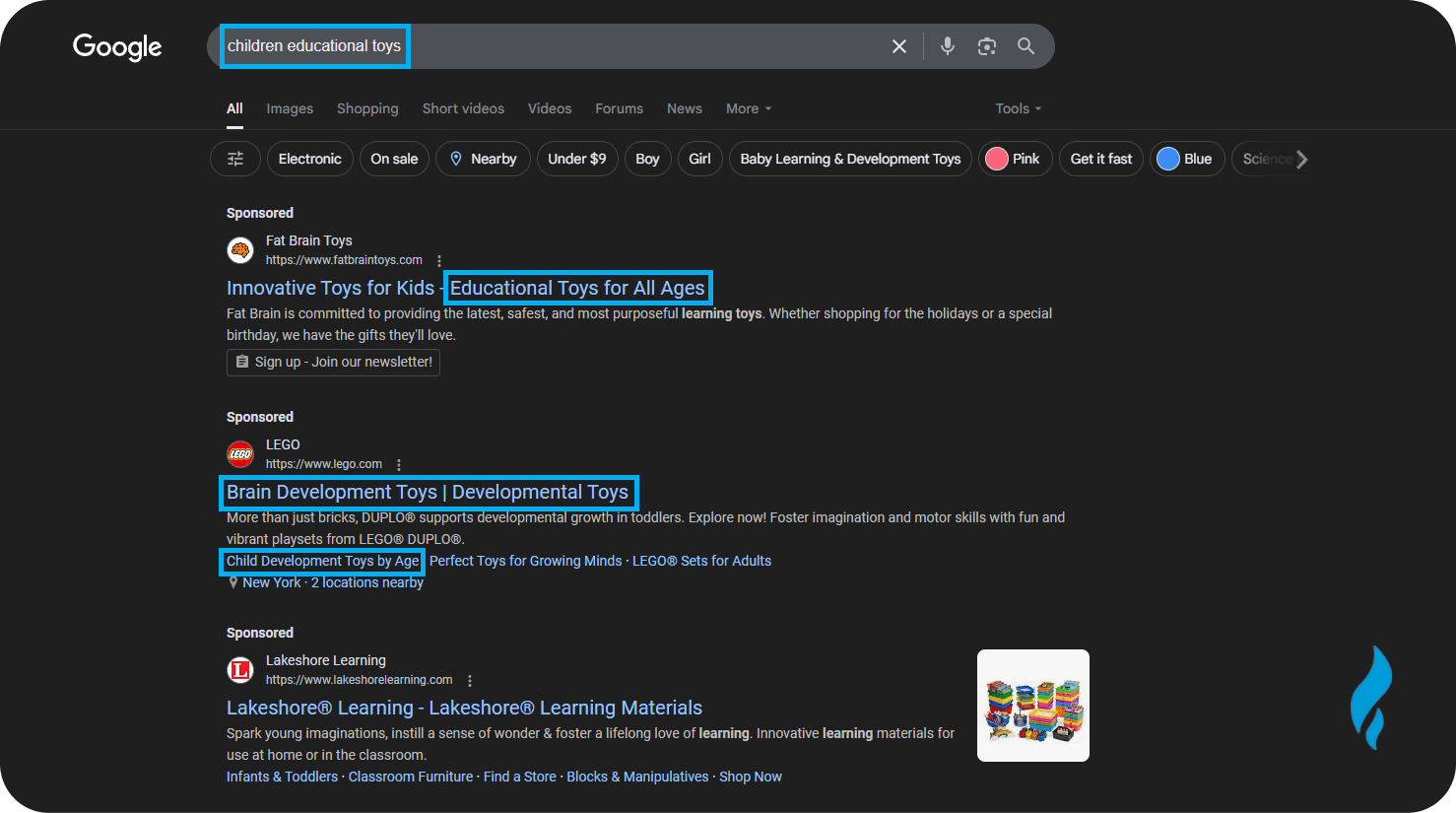The image size is (1456, 813).
Task: Click New York 2 locations nearby link
Action: [333, 582]
